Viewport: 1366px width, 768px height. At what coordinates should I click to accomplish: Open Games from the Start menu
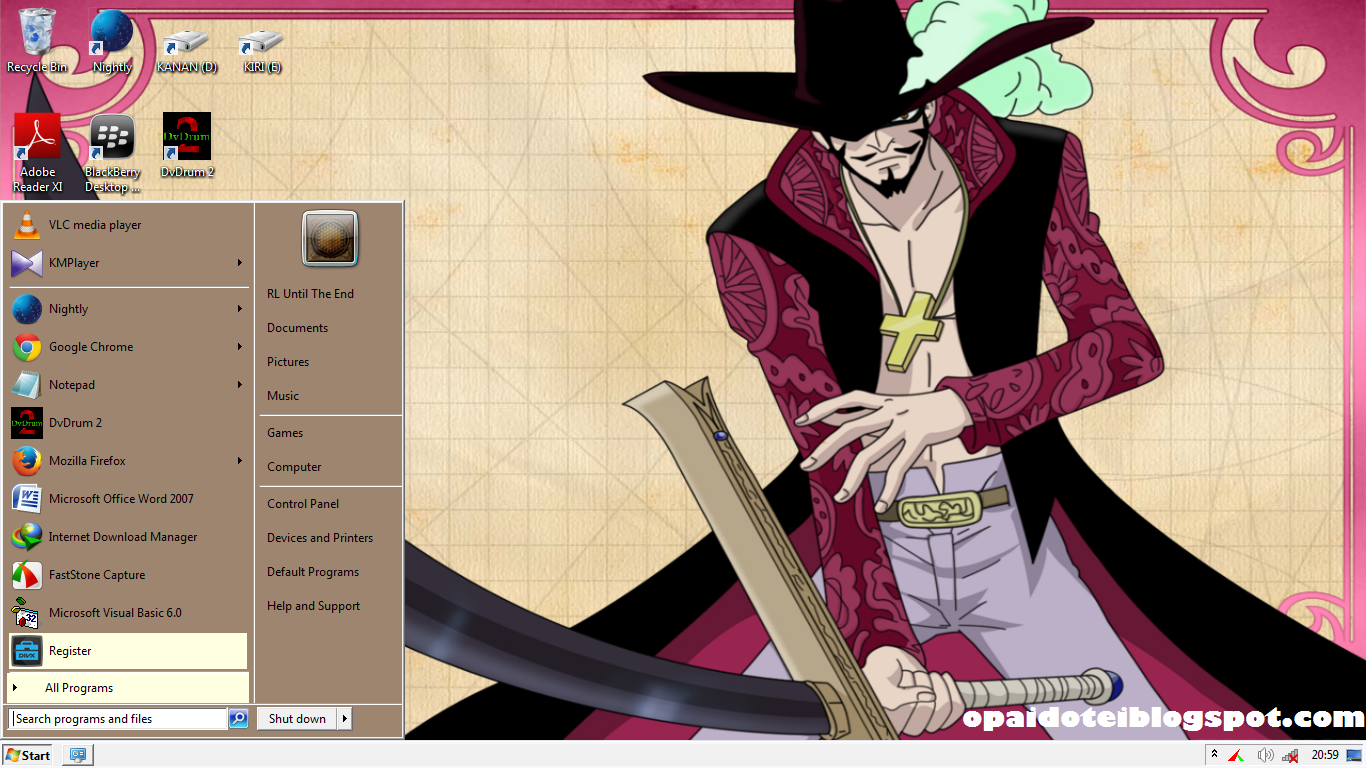(330, 433)
